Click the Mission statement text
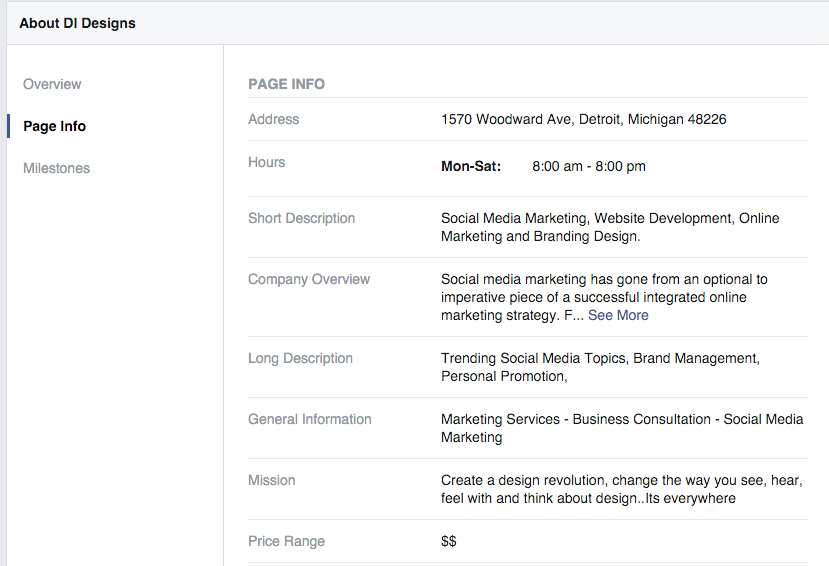829x566 pixels. coord(620,489)
